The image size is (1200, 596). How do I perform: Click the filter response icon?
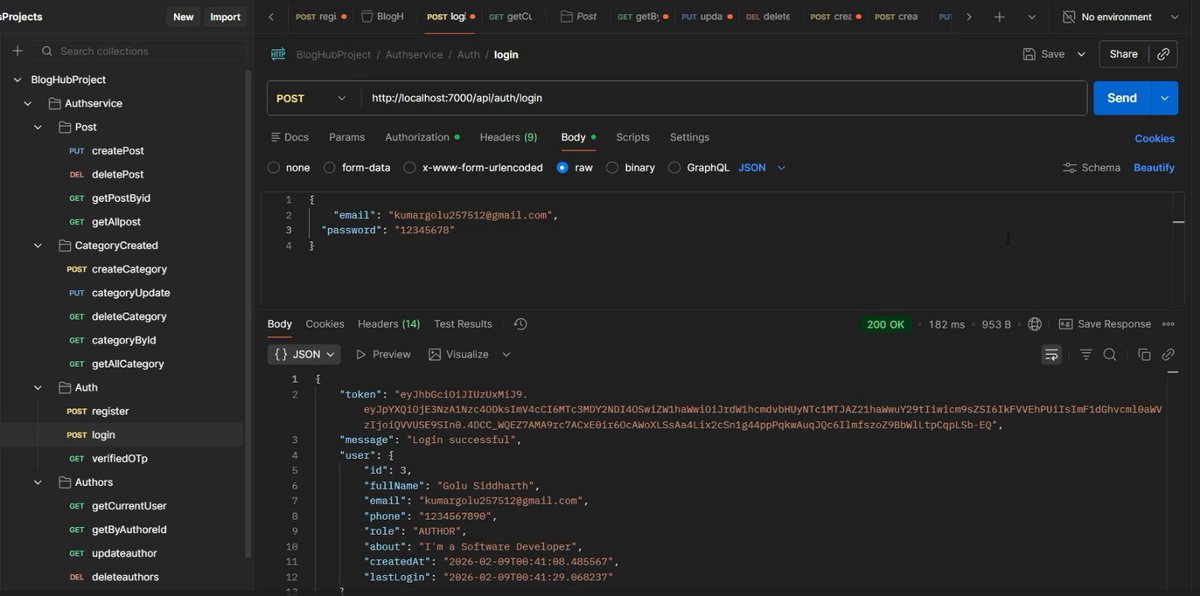click(x=1086, y=355)
